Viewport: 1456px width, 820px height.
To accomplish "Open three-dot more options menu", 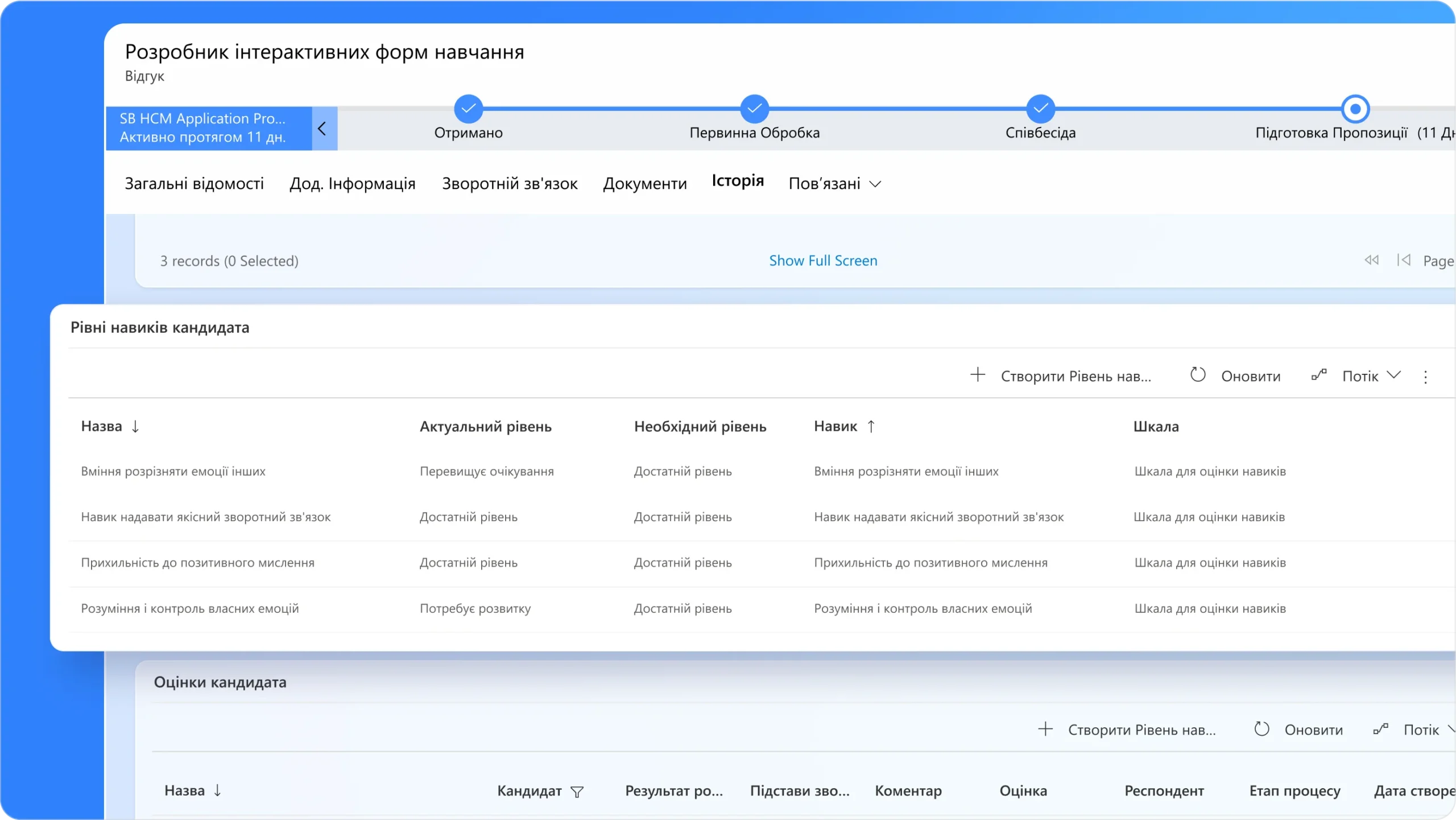I will 1425,377.
